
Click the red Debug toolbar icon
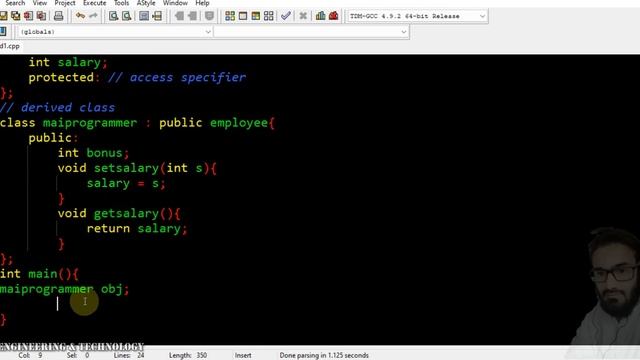(333, 16)
